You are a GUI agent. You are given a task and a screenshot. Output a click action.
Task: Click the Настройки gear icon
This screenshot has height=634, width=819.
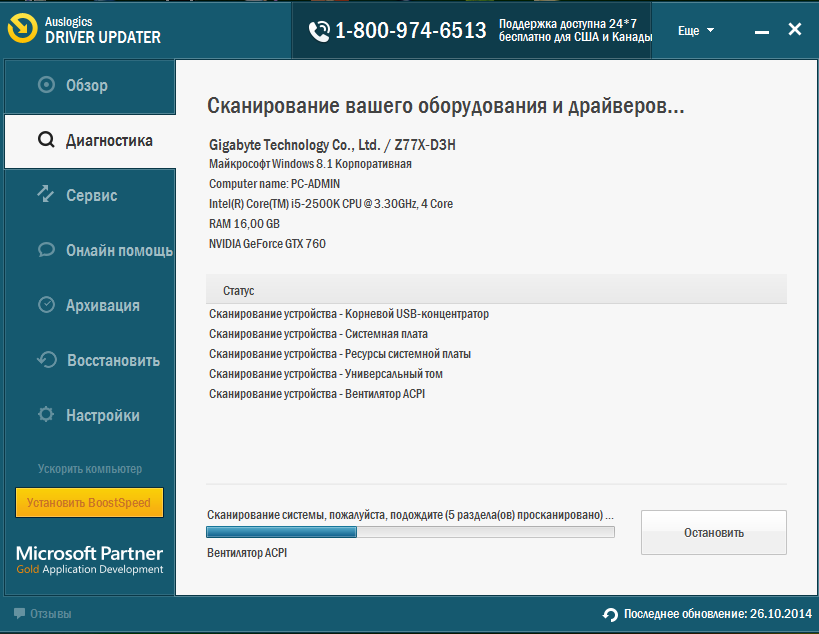pyautogui.click(x=46, y=415)
